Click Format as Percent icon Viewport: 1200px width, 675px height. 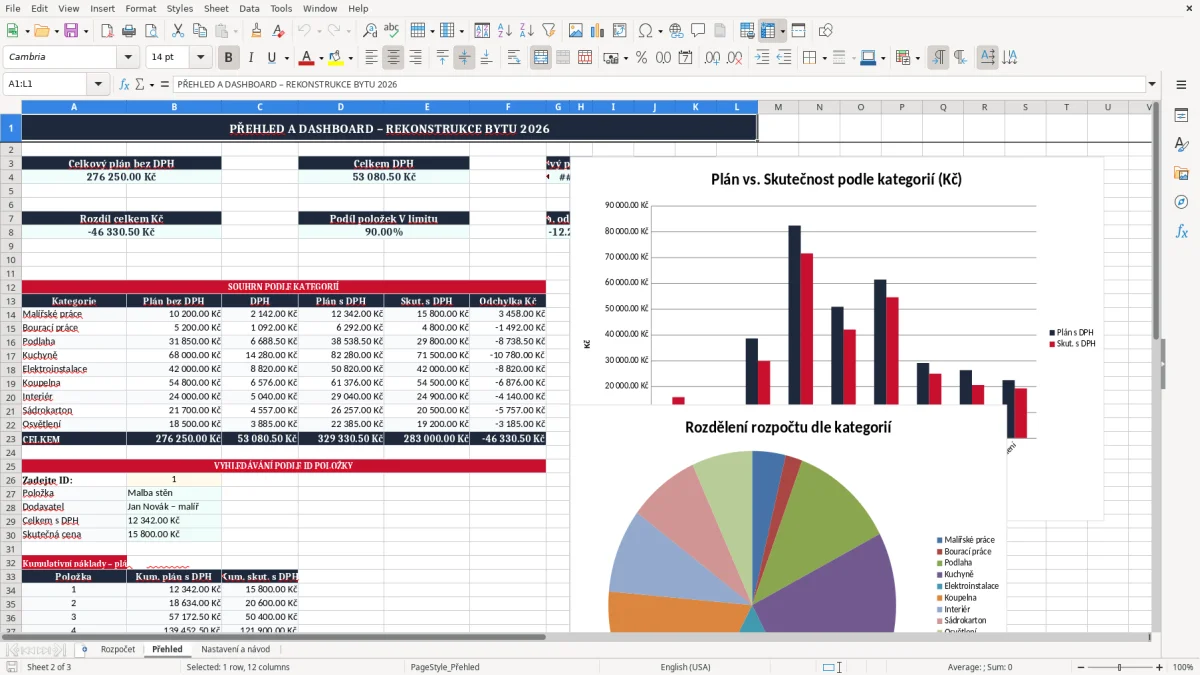[642, 58]
